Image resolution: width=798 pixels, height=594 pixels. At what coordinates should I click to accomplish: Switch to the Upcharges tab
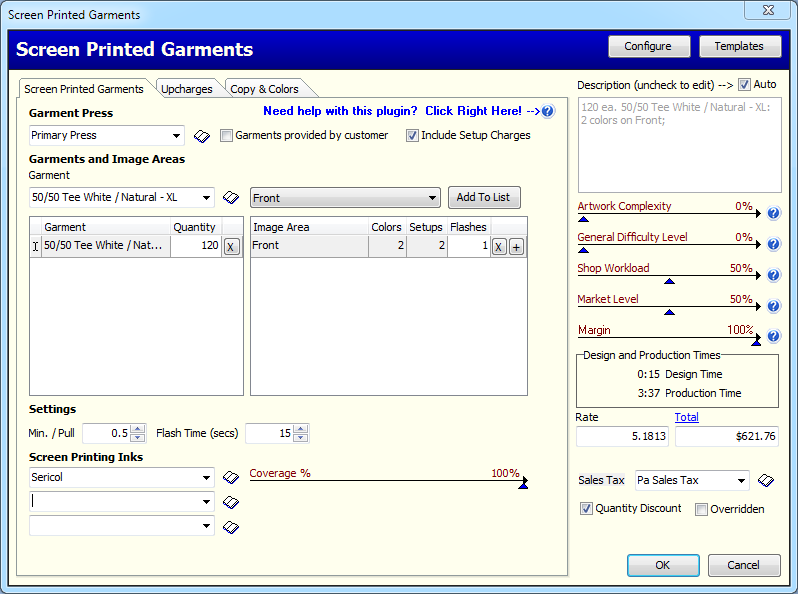(187, 89)
